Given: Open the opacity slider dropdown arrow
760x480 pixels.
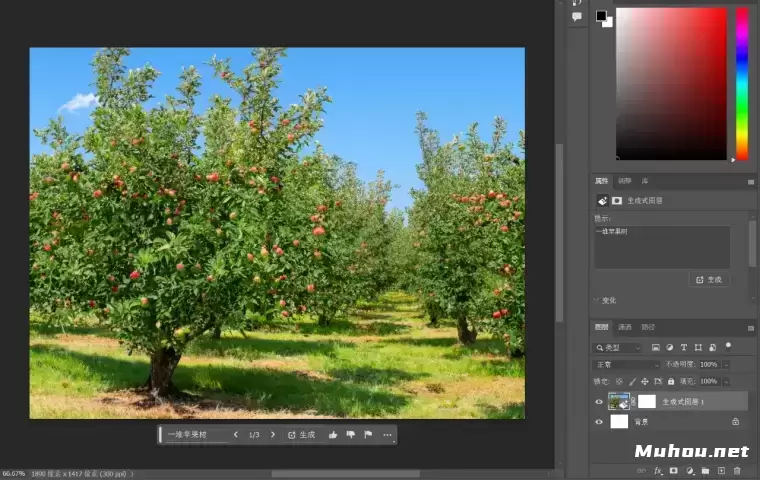Looking at the screenshot, I should point(726,365).
